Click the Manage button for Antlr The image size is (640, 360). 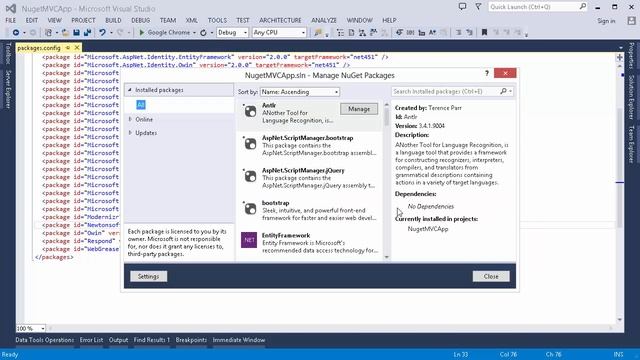pos(359,109)
